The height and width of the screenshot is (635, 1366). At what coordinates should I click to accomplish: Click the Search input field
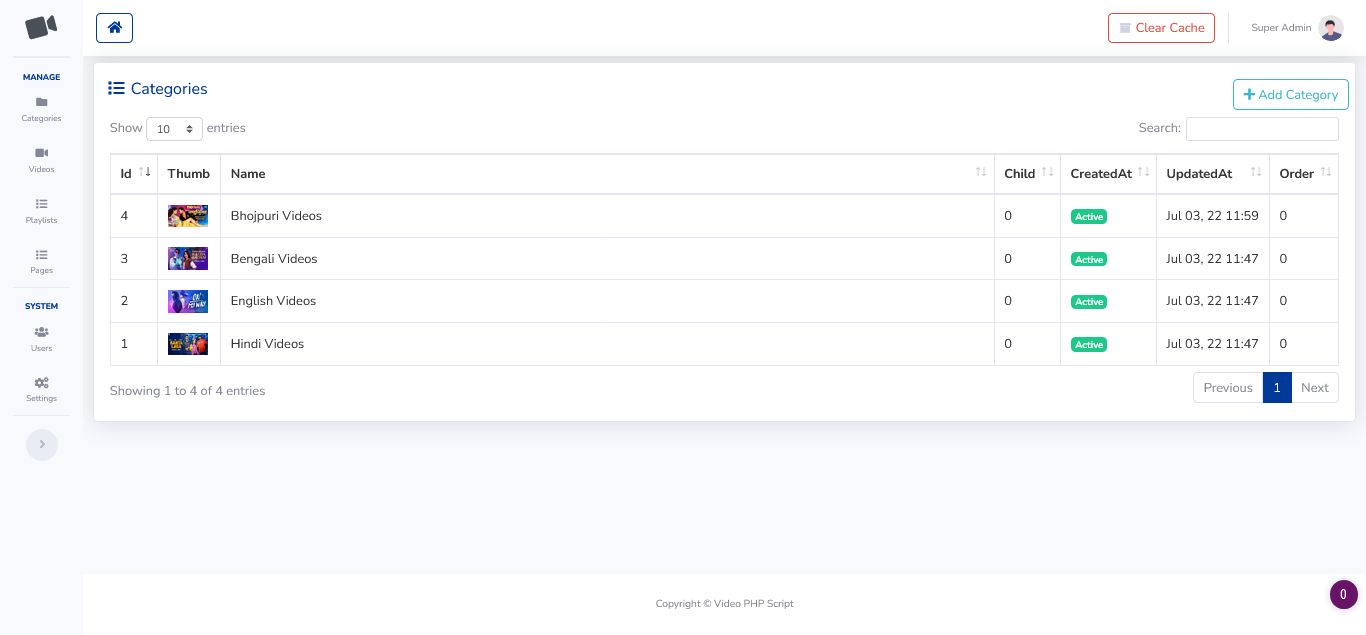tap(1261, 129)
